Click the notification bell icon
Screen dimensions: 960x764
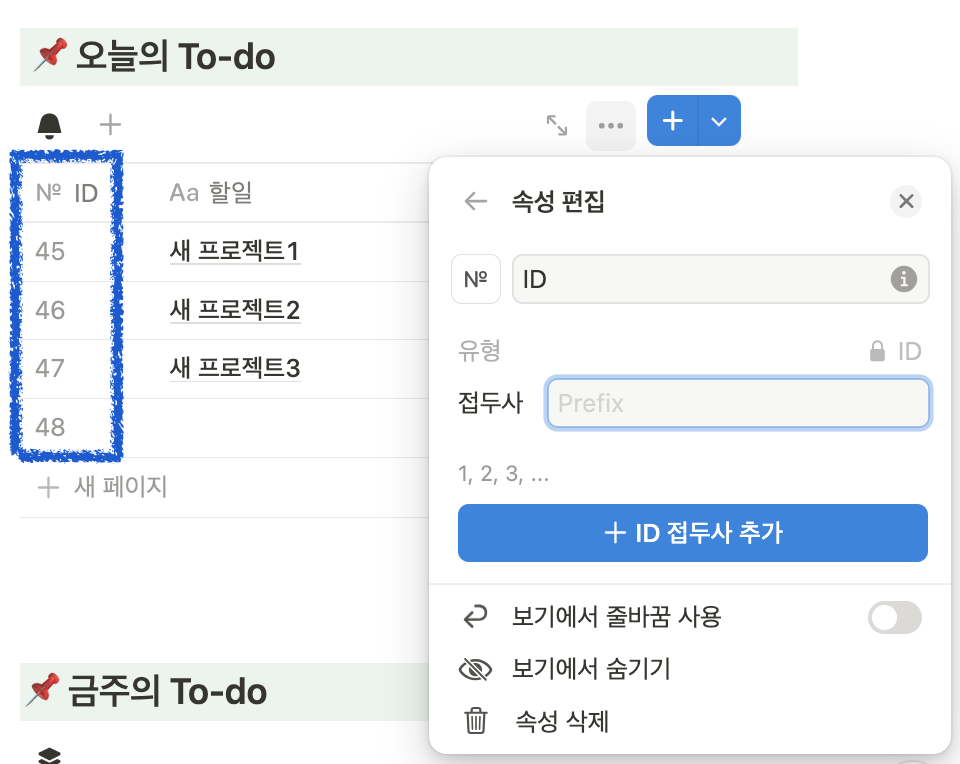[x=50, y=124]
